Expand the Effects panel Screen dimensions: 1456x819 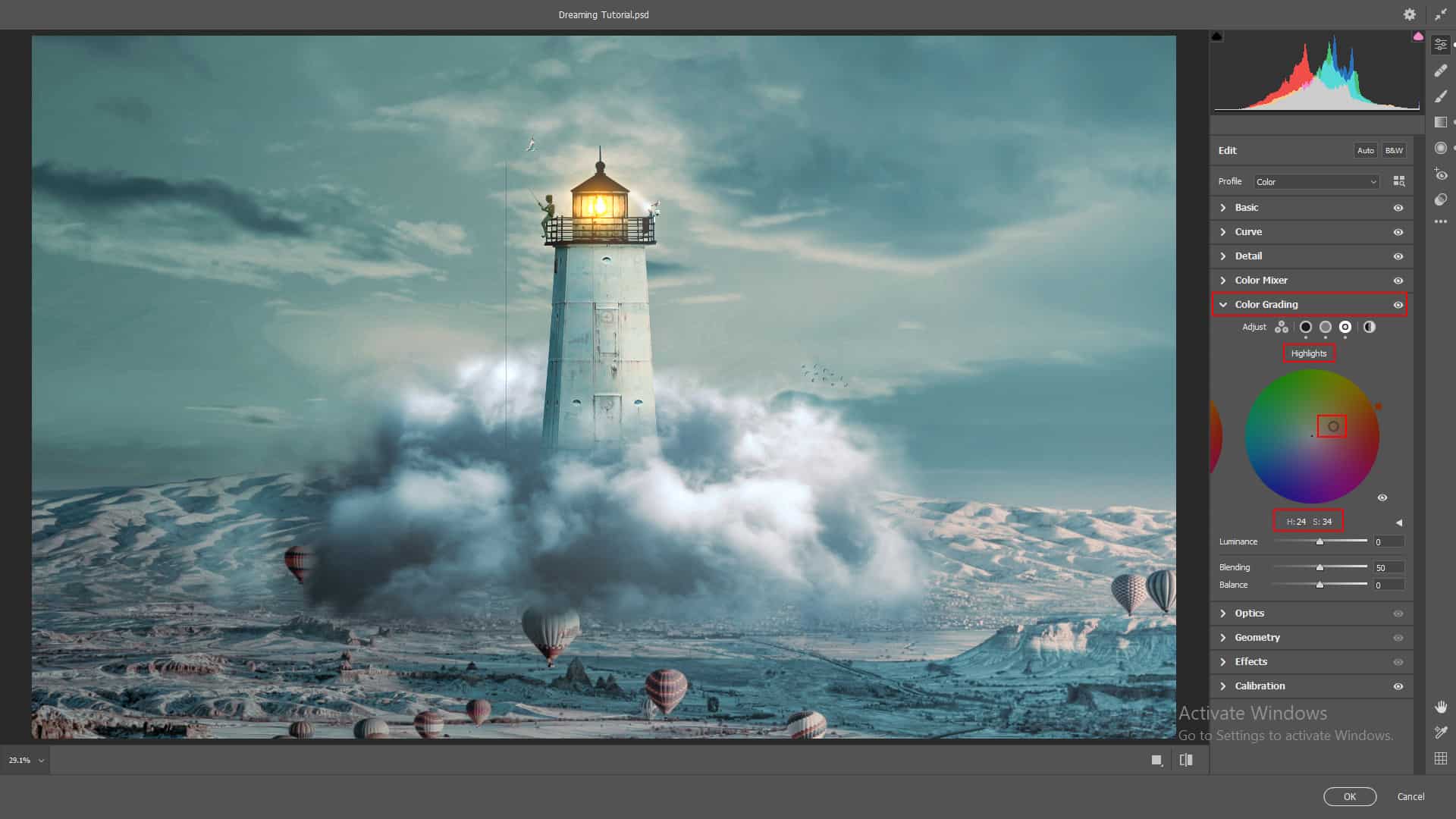(x=1250, y=662)
